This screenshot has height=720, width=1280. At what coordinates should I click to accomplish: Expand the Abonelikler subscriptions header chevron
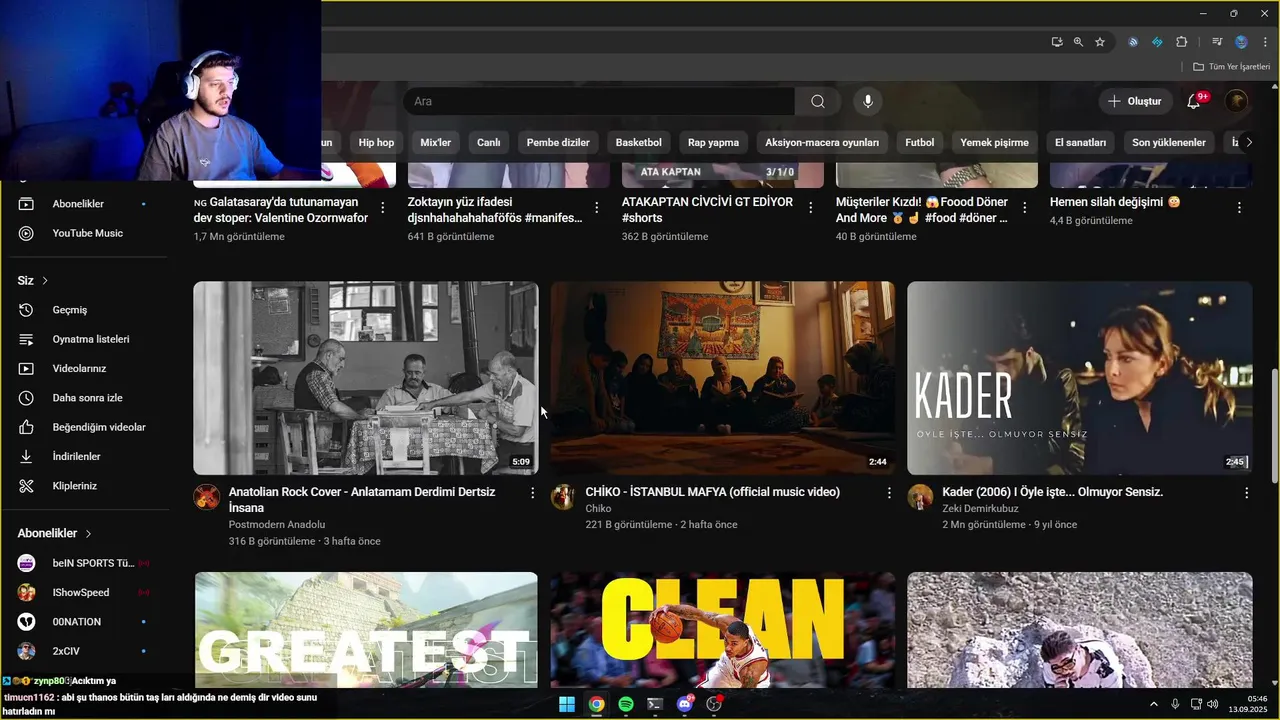88,534
